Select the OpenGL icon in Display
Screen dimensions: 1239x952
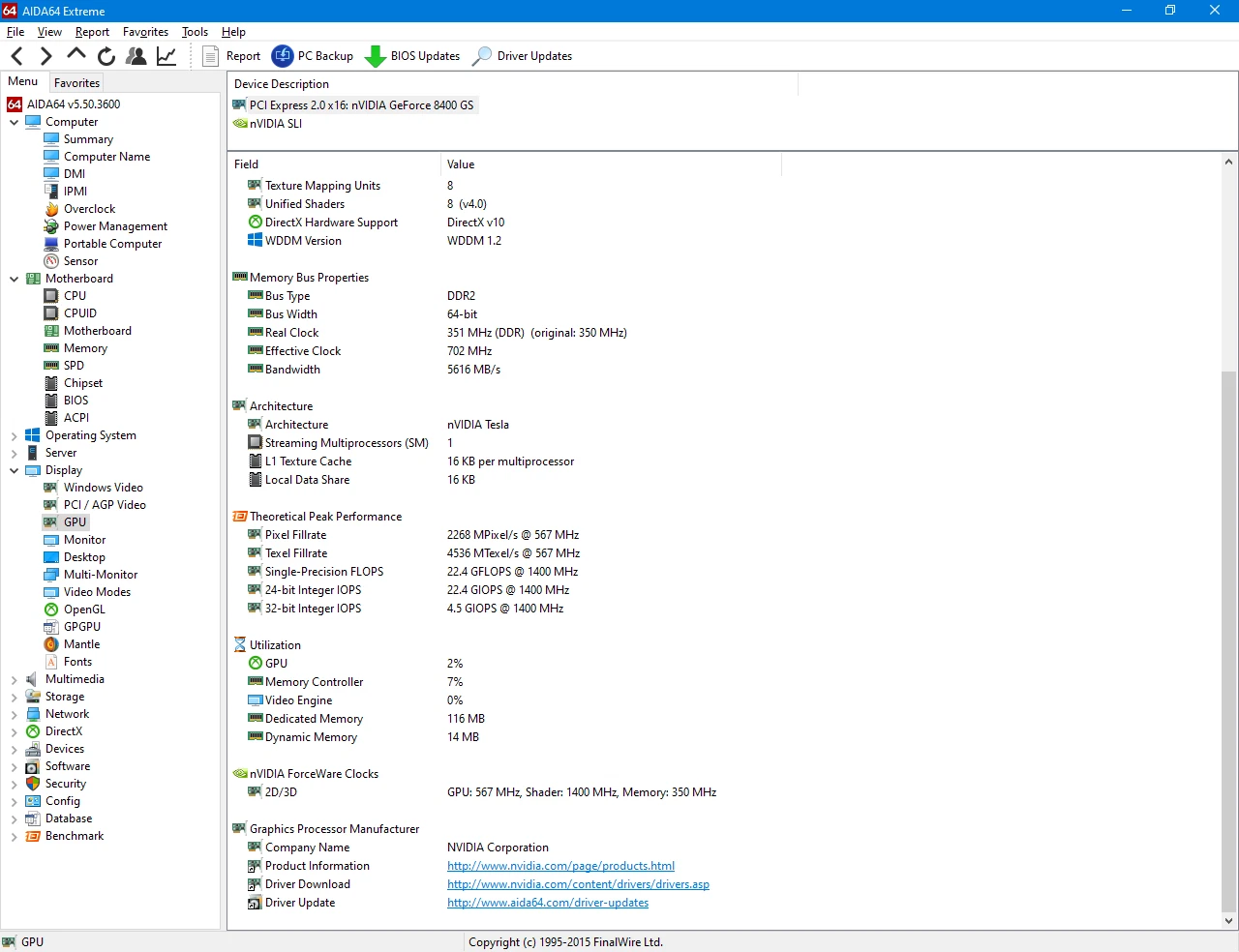pos(51,610)
